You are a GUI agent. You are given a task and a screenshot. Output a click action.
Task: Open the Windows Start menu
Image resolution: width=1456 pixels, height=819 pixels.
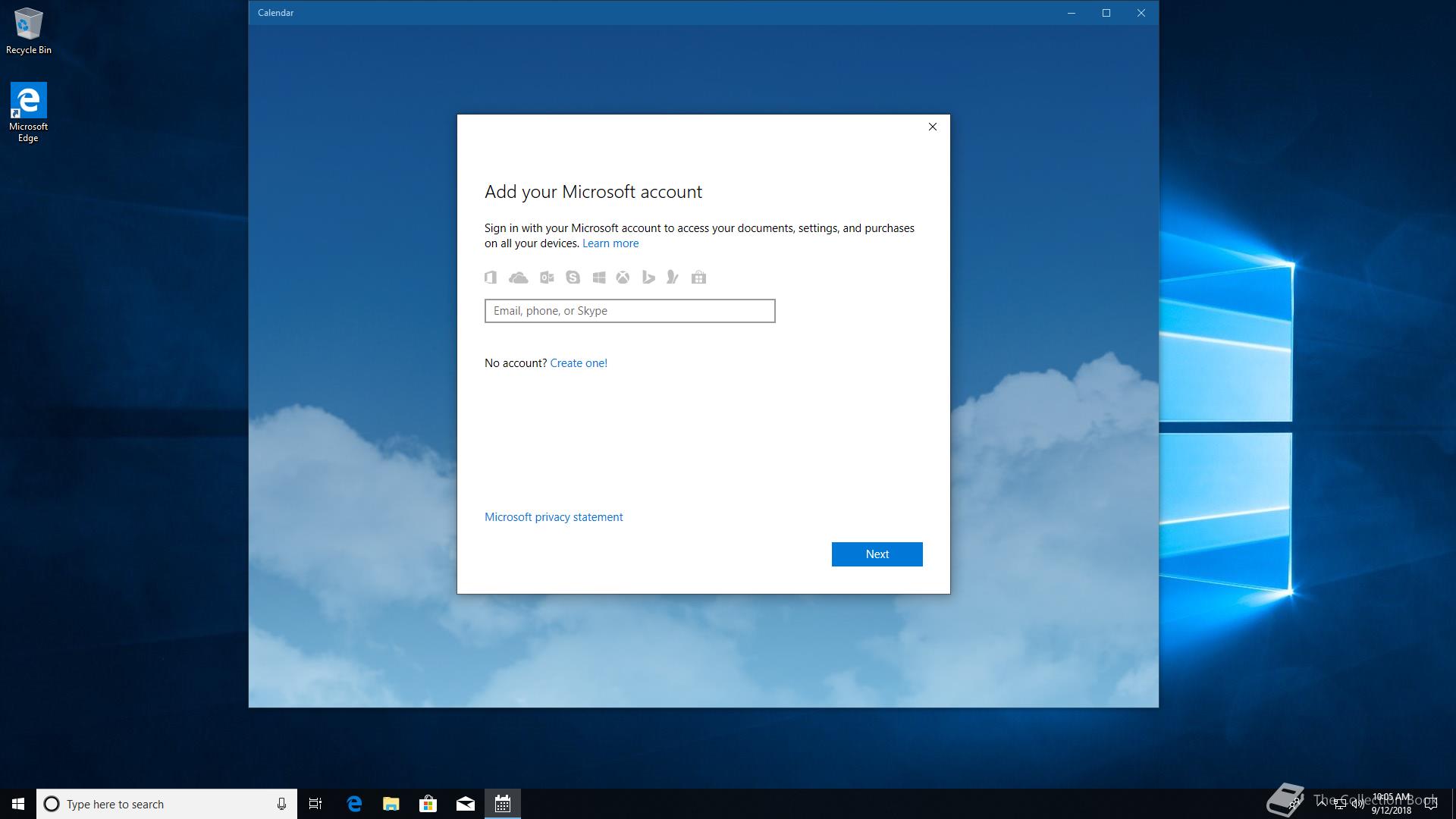(x=18, y=804)
